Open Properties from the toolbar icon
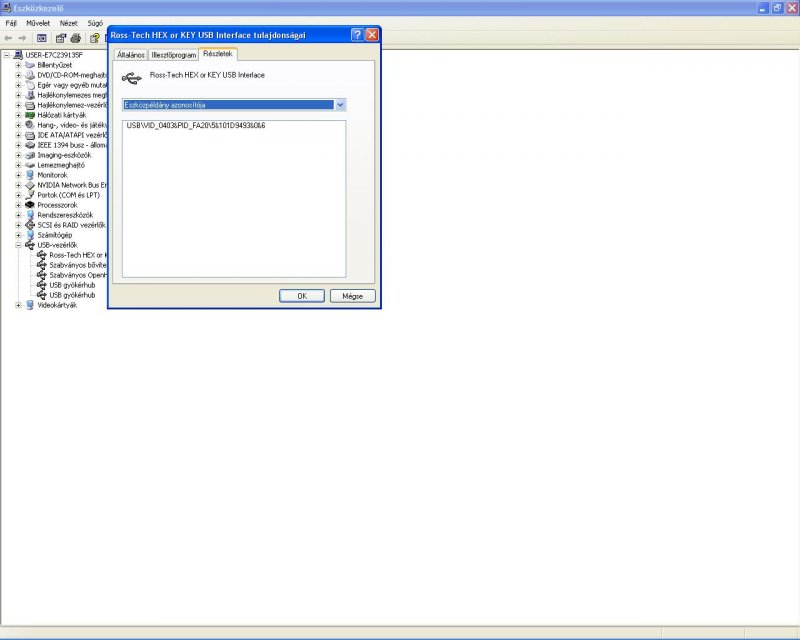The width and height of the screenshot is (800, 640). point(61,38)
